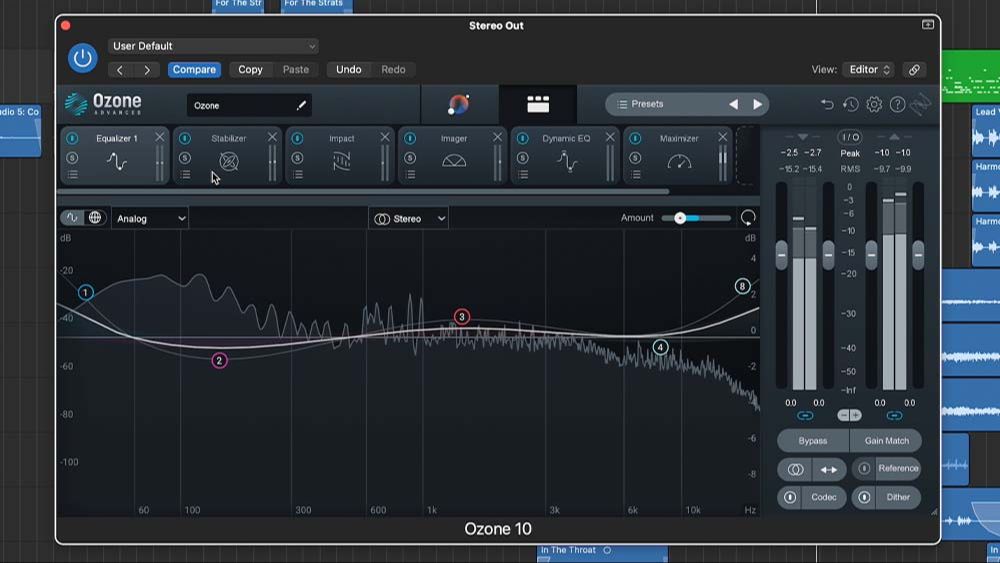Click the Compare button

(194, 69)
